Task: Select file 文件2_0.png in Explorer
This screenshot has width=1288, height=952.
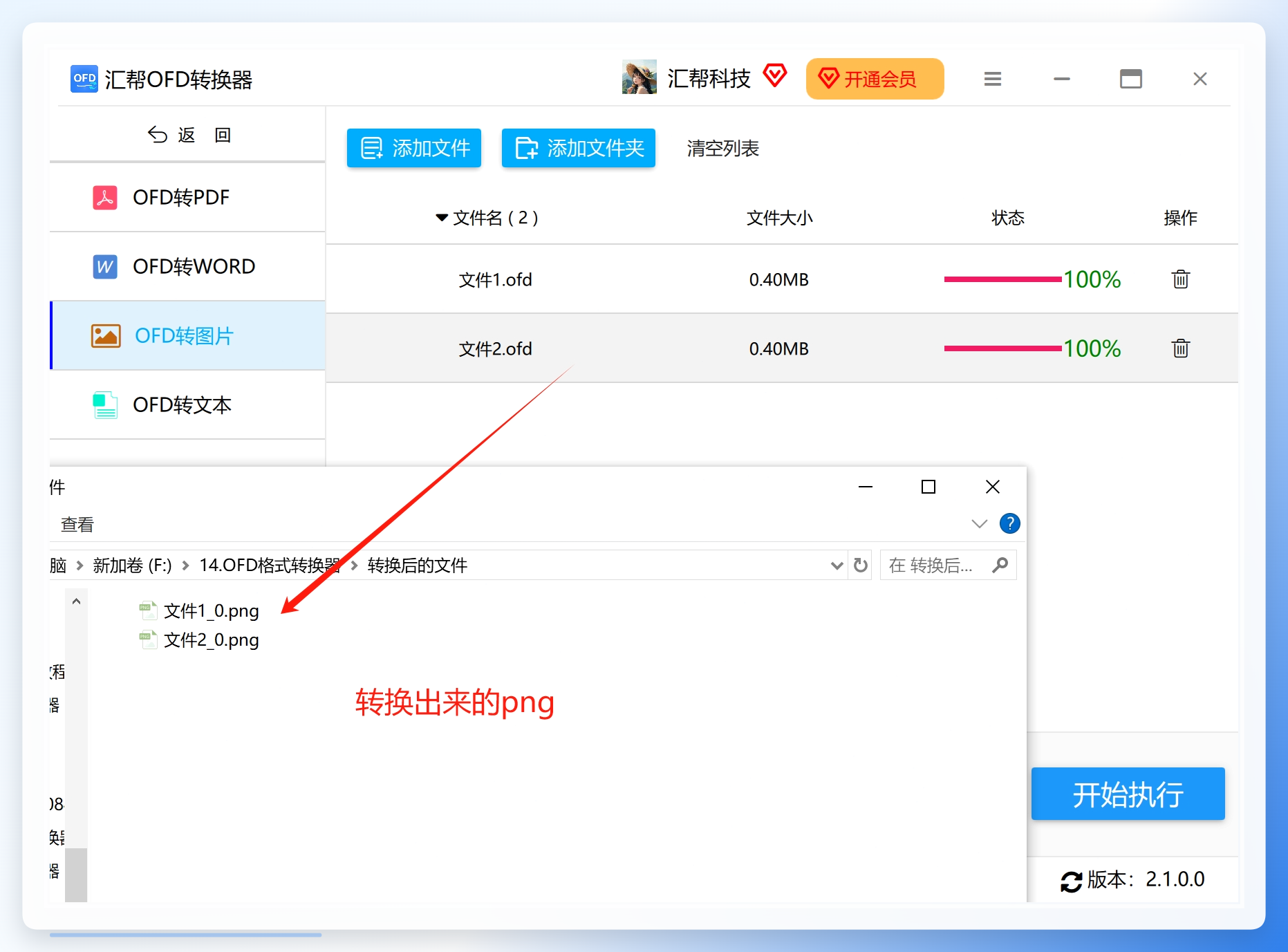Action: (x=200, y=640)
